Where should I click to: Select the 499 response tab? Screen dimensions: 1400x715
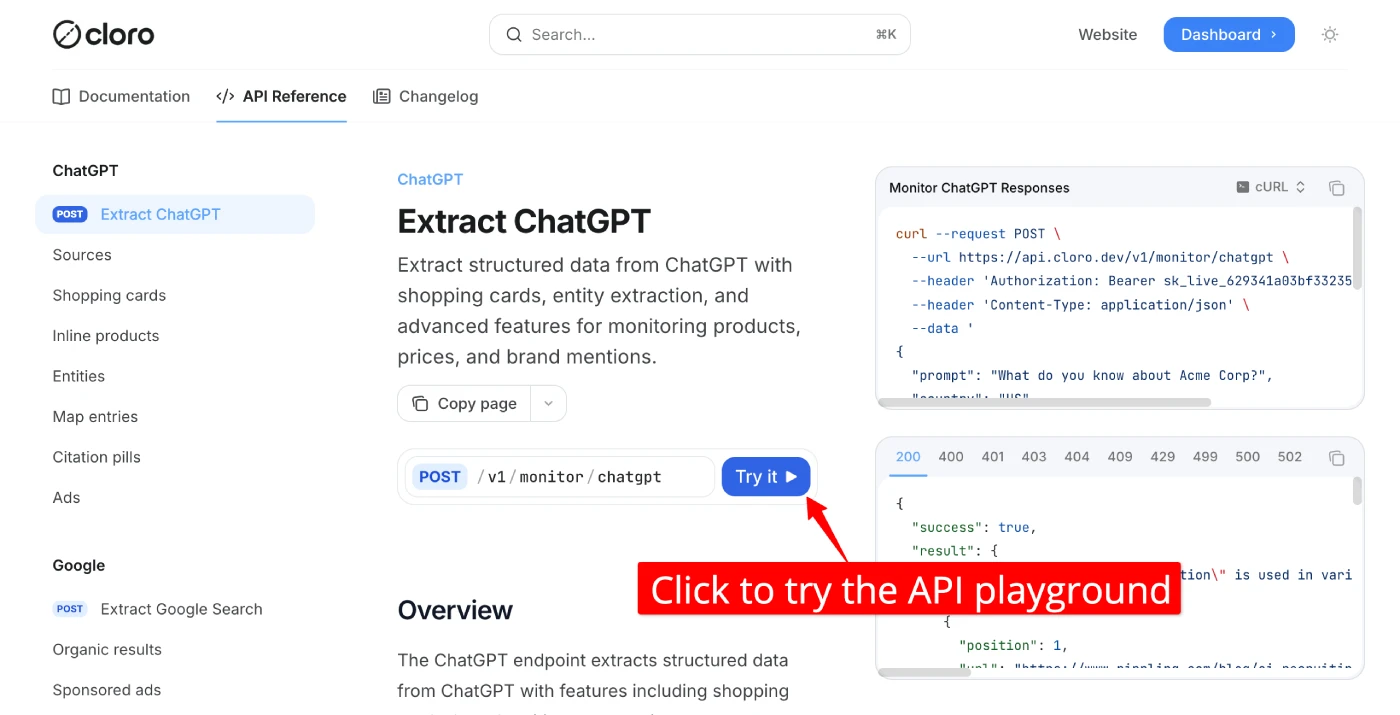(x=1205, y=457)
